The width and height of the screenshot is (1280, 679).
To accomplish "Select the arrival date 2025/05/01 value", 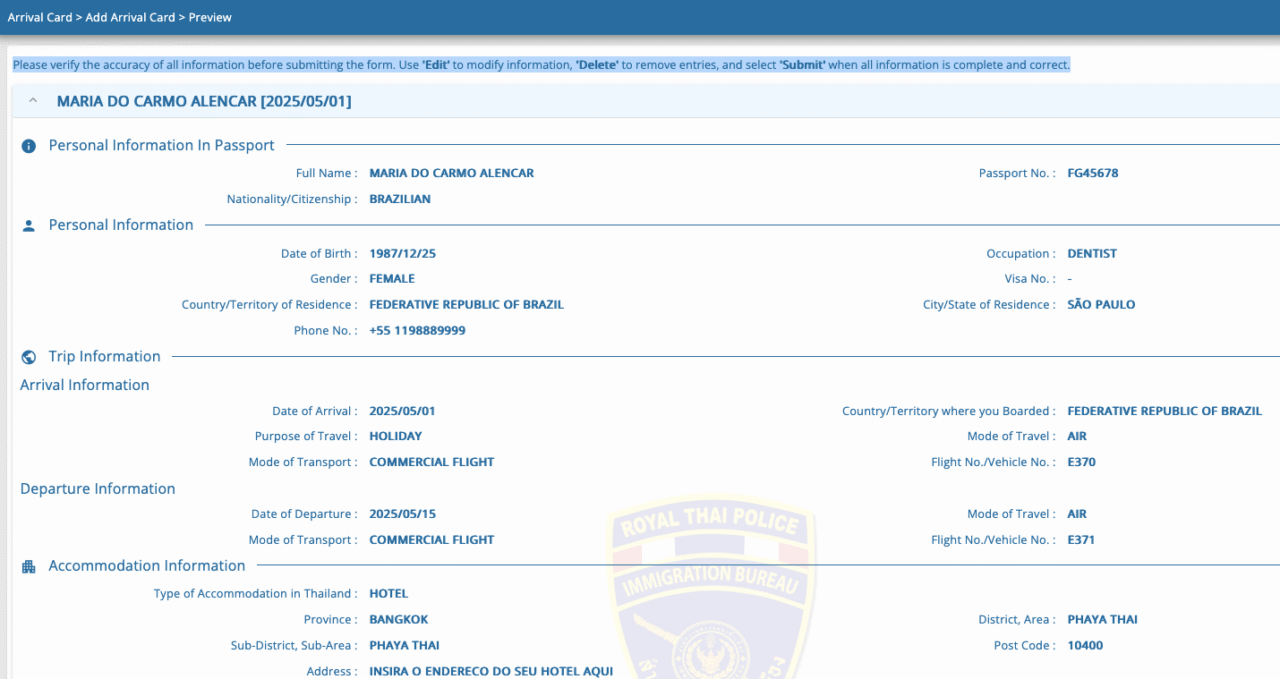I will point(402,411).
